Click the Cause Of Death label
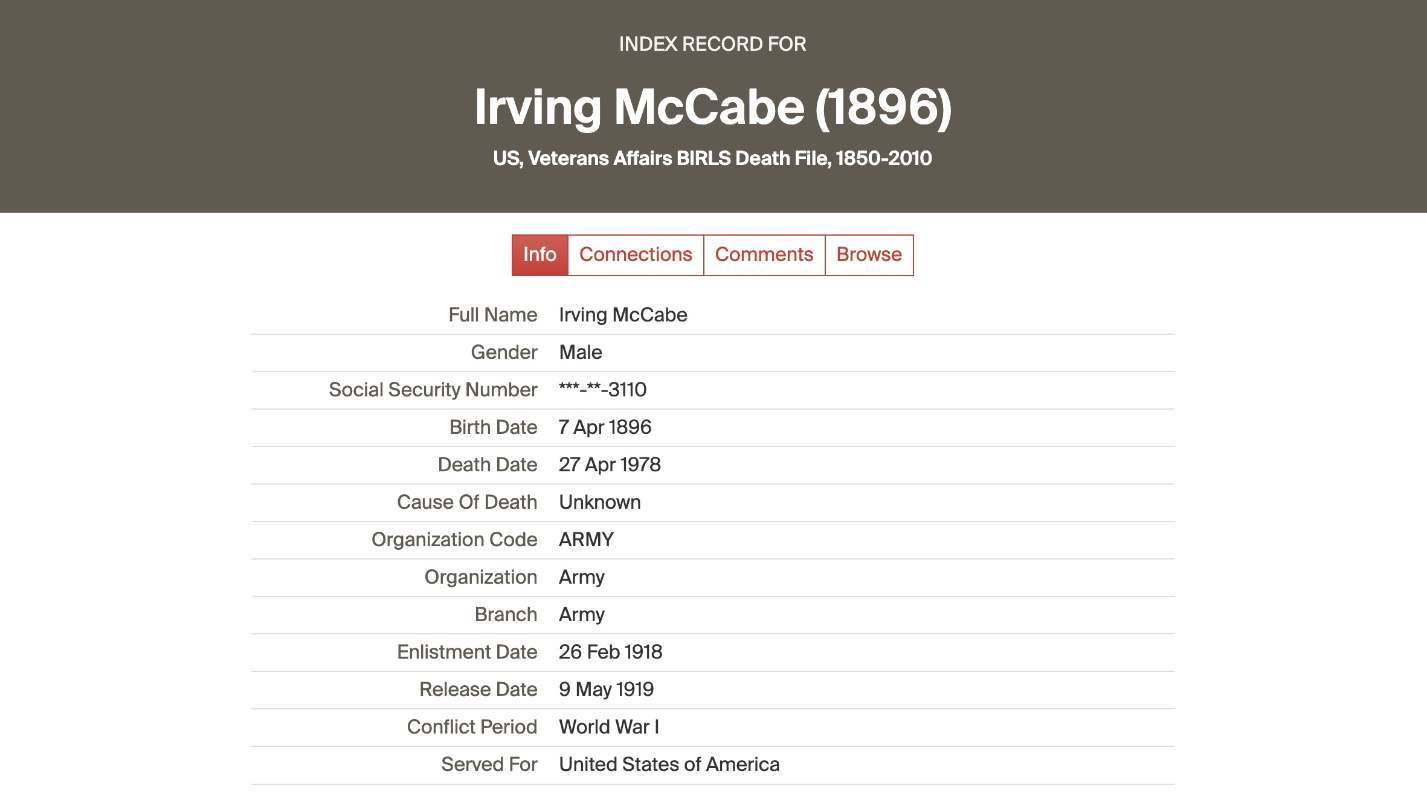 click(x=467, y=502)
